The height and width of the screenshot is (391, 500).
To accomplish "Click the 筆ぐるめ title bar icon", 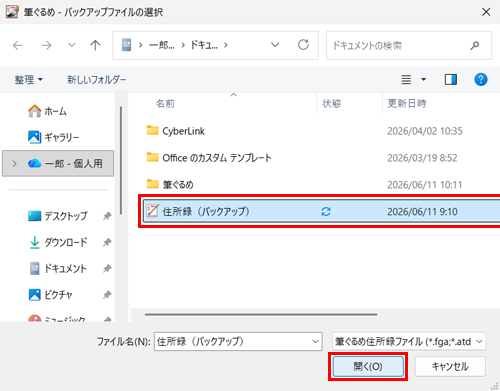I will tap(12, 12).
